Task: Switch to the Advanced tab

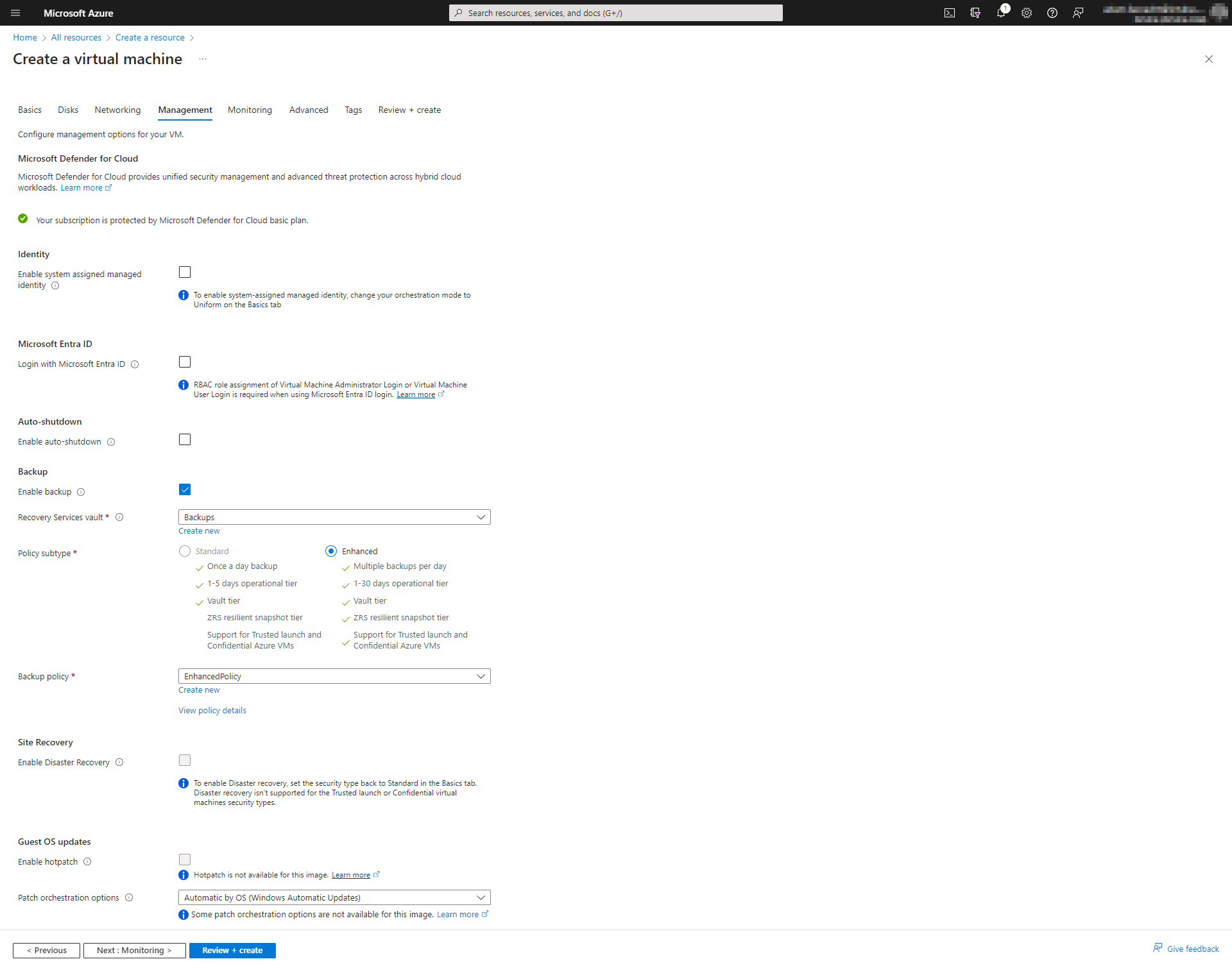Action: pyautogui.click(x=308, y=109)
